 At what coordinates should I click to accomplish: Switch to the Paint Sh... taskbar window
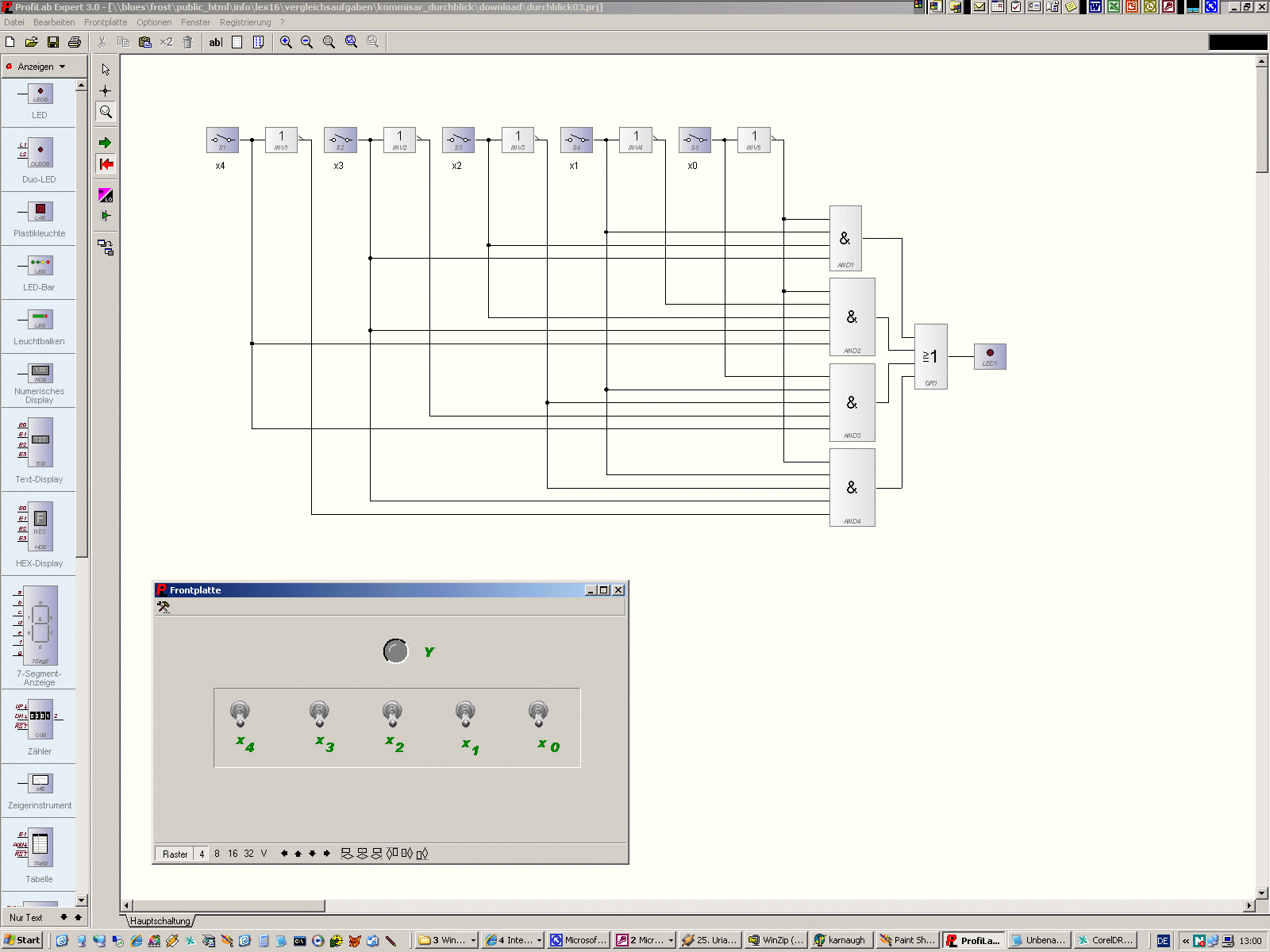(907, 940)
